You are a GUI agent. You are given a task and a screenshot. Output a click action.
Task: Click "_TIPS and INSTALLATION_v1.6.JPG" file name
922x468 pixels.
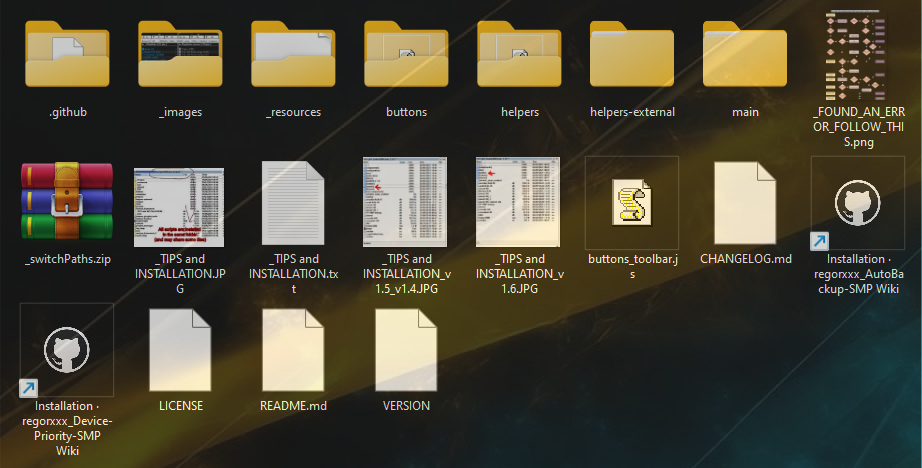pos(520,273)
